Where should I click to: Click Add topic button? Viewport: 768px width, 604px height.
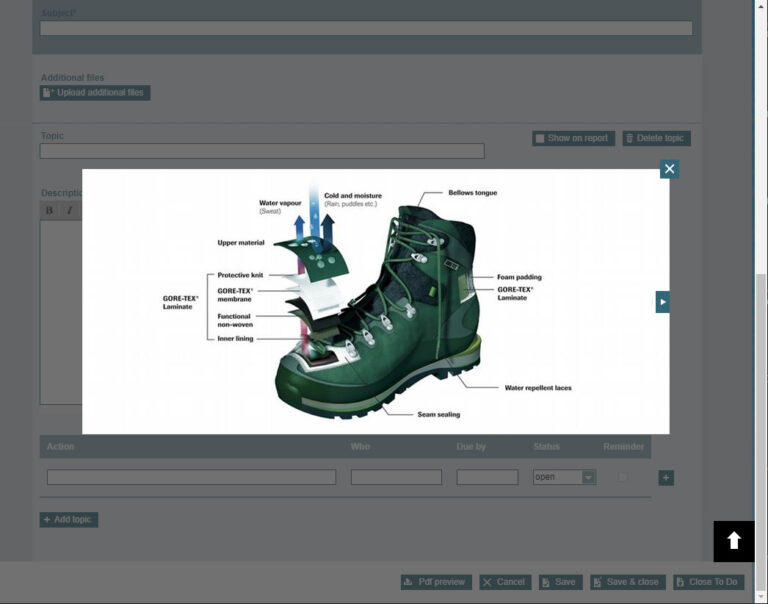click(69, 520)
